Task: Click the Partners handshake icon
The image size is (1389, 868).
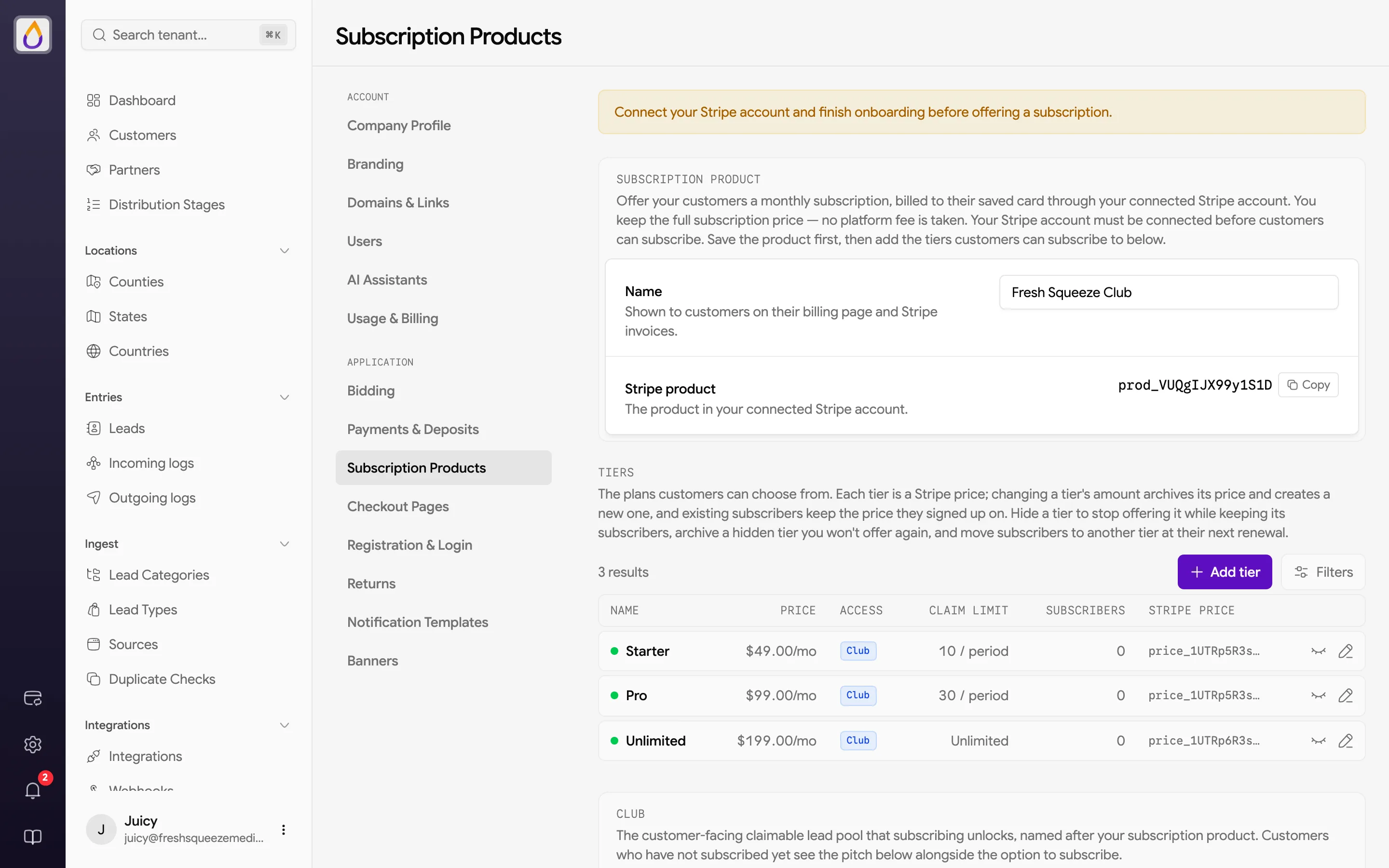Action: [94, 170]
